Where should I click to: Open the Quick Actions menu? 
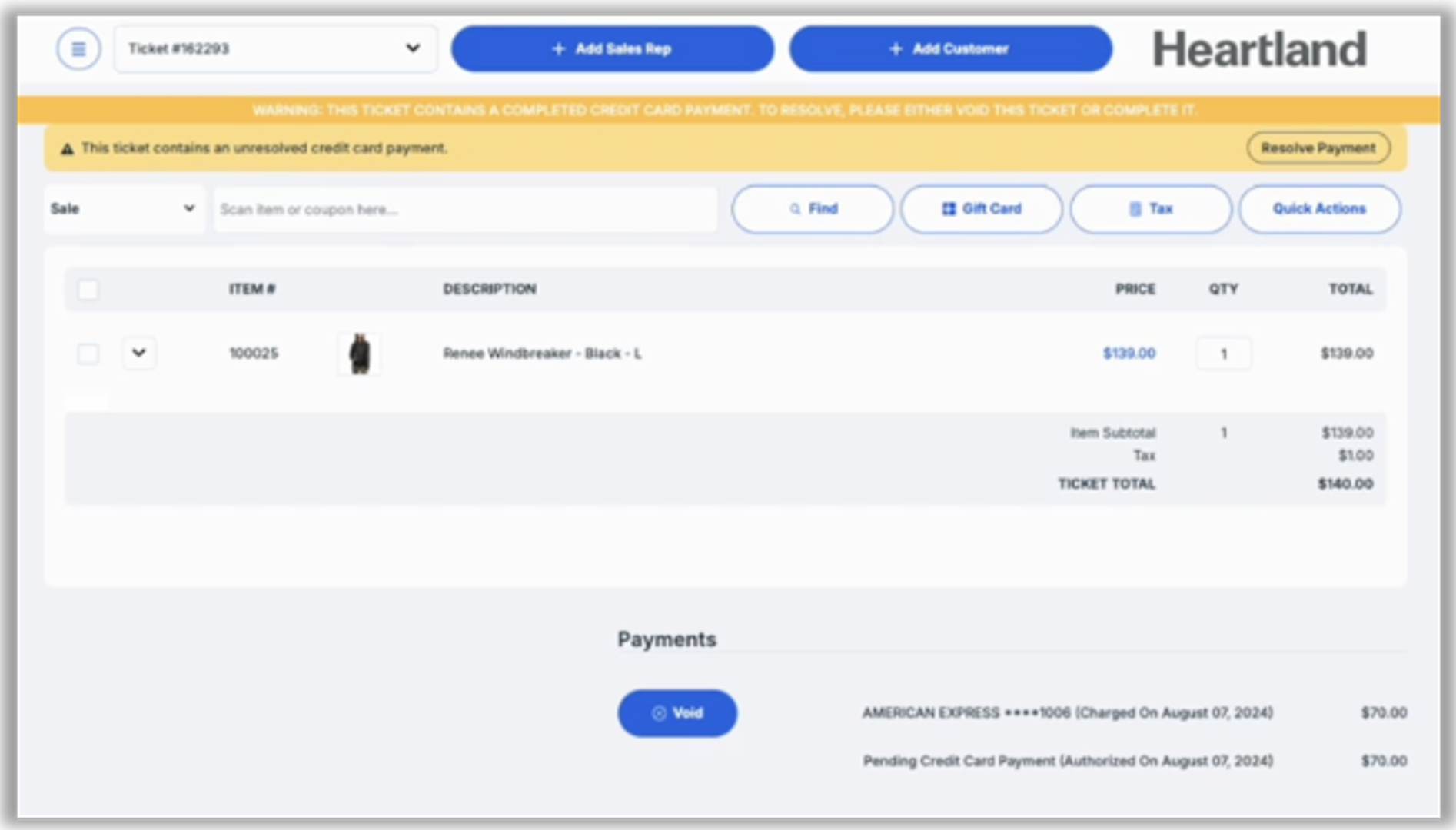tap(1318, 209)
